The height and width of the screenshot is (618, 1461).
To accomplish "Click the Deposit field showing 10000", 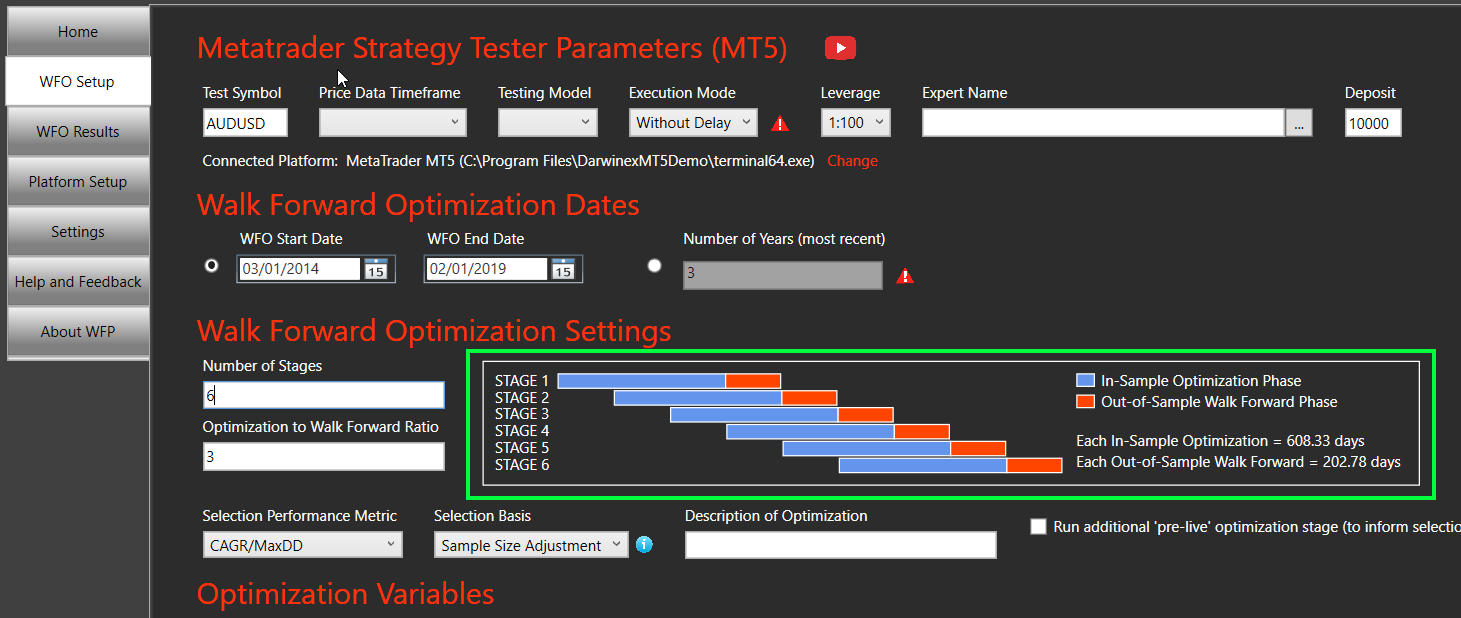I will pyautogui.click(x=1373, y=123).
